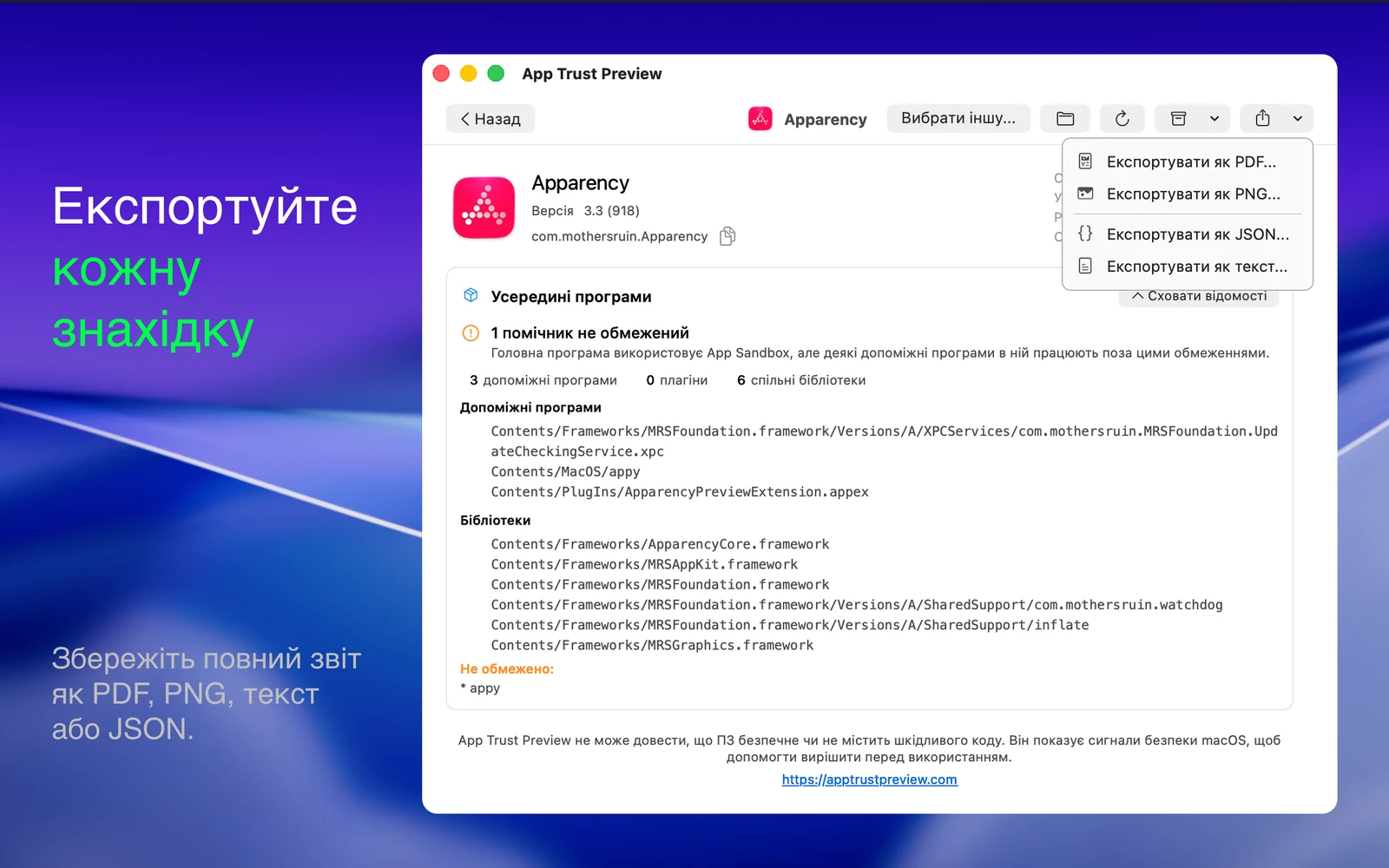Click the 0 плагіни count

[x=677, y=380]
